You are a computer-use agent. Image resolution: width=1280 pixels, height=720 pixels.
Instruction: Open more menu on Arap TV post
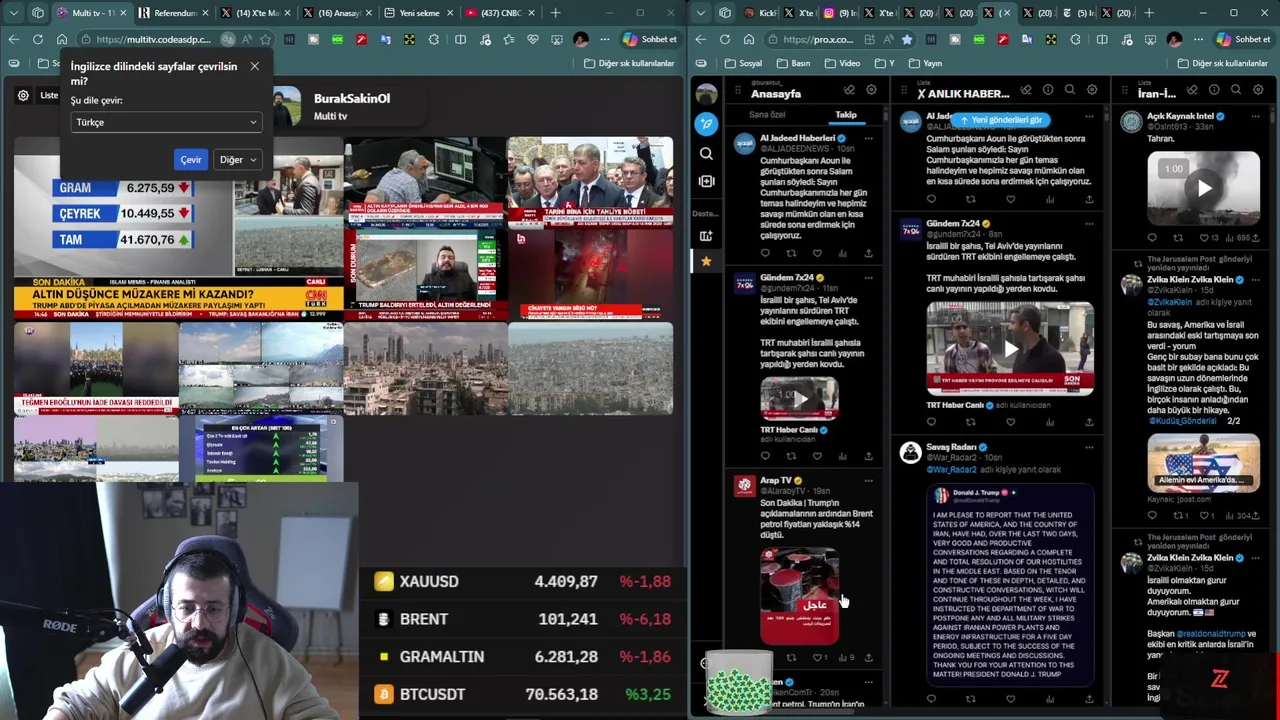point(868,481)
